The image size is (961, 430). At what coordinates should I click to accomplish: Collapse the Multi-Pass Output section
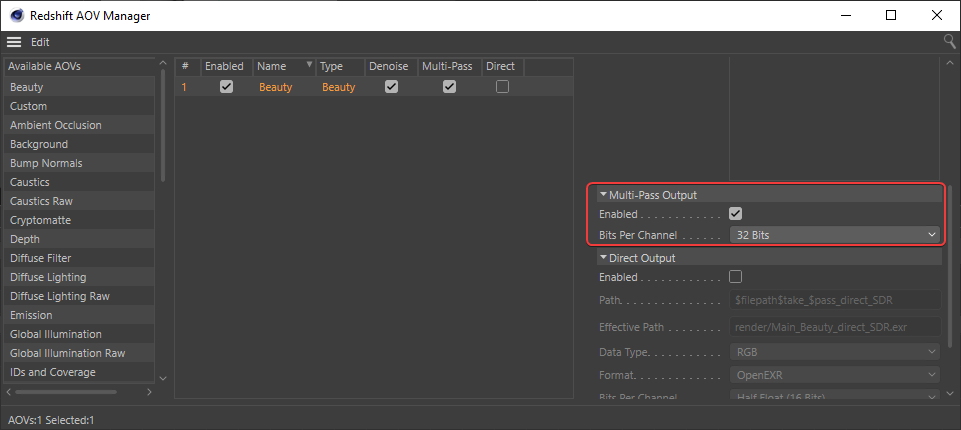coord(603,195)
